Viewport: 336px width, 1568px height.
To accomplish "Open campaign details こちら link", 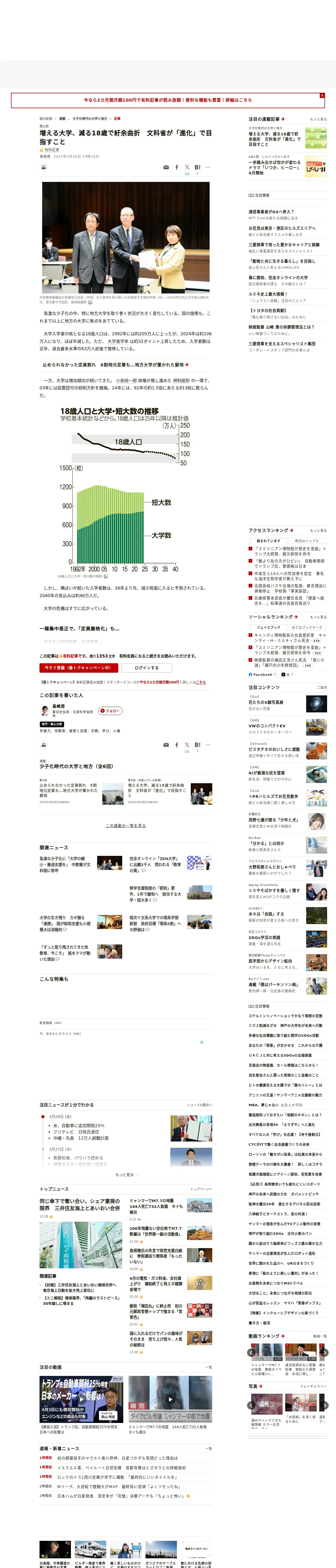I will pos(201,682).
